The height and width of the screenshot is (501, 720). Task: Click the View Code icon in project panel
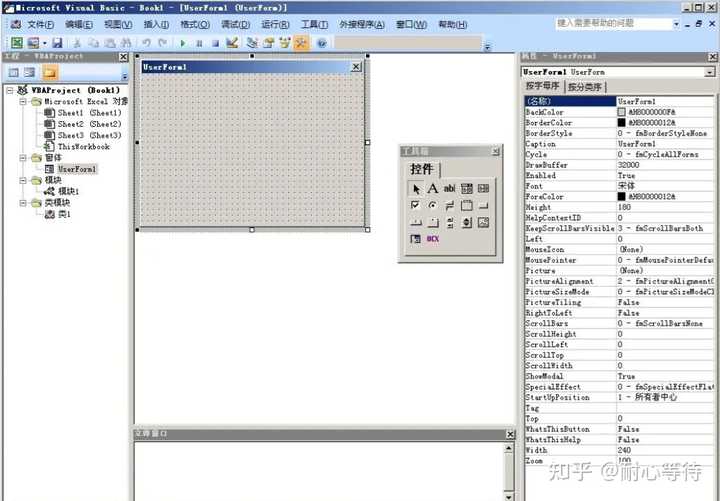[14, 73]
